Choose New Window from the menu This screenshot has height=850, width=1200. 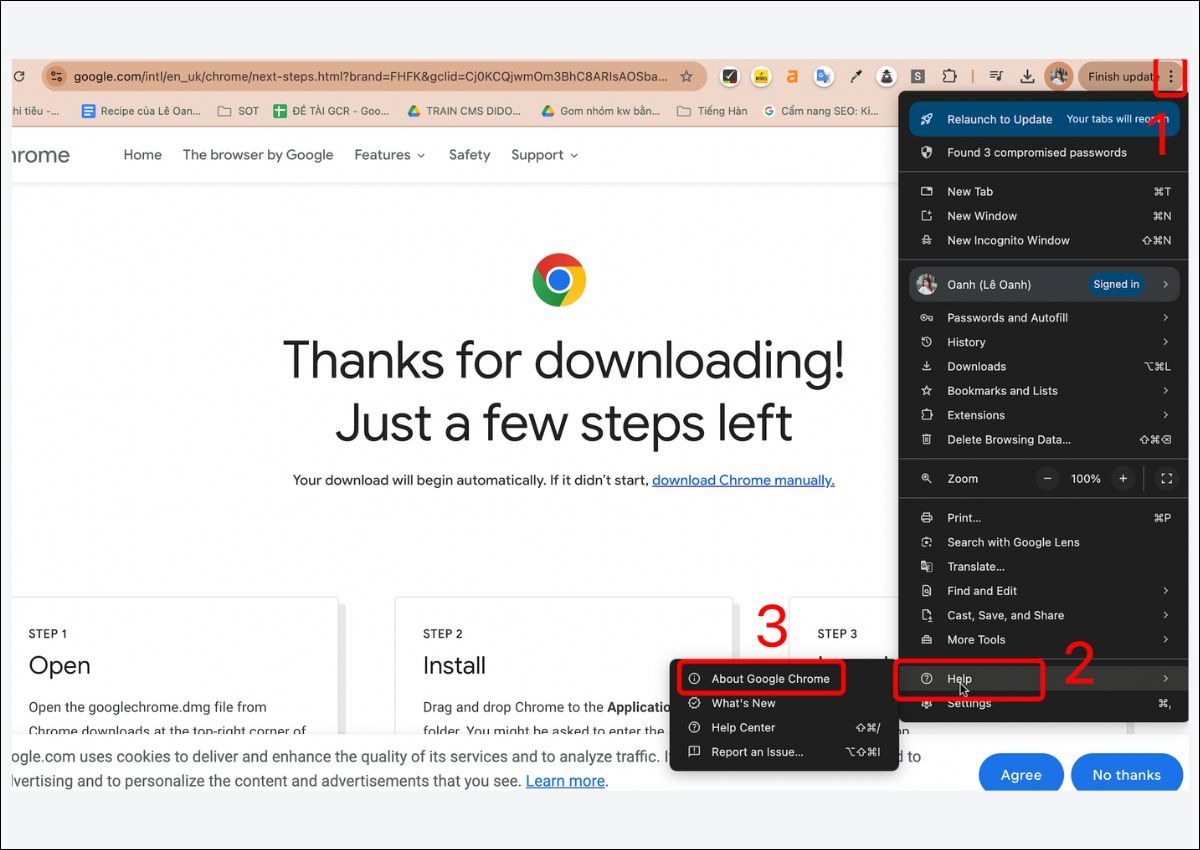pos(1044,216)
